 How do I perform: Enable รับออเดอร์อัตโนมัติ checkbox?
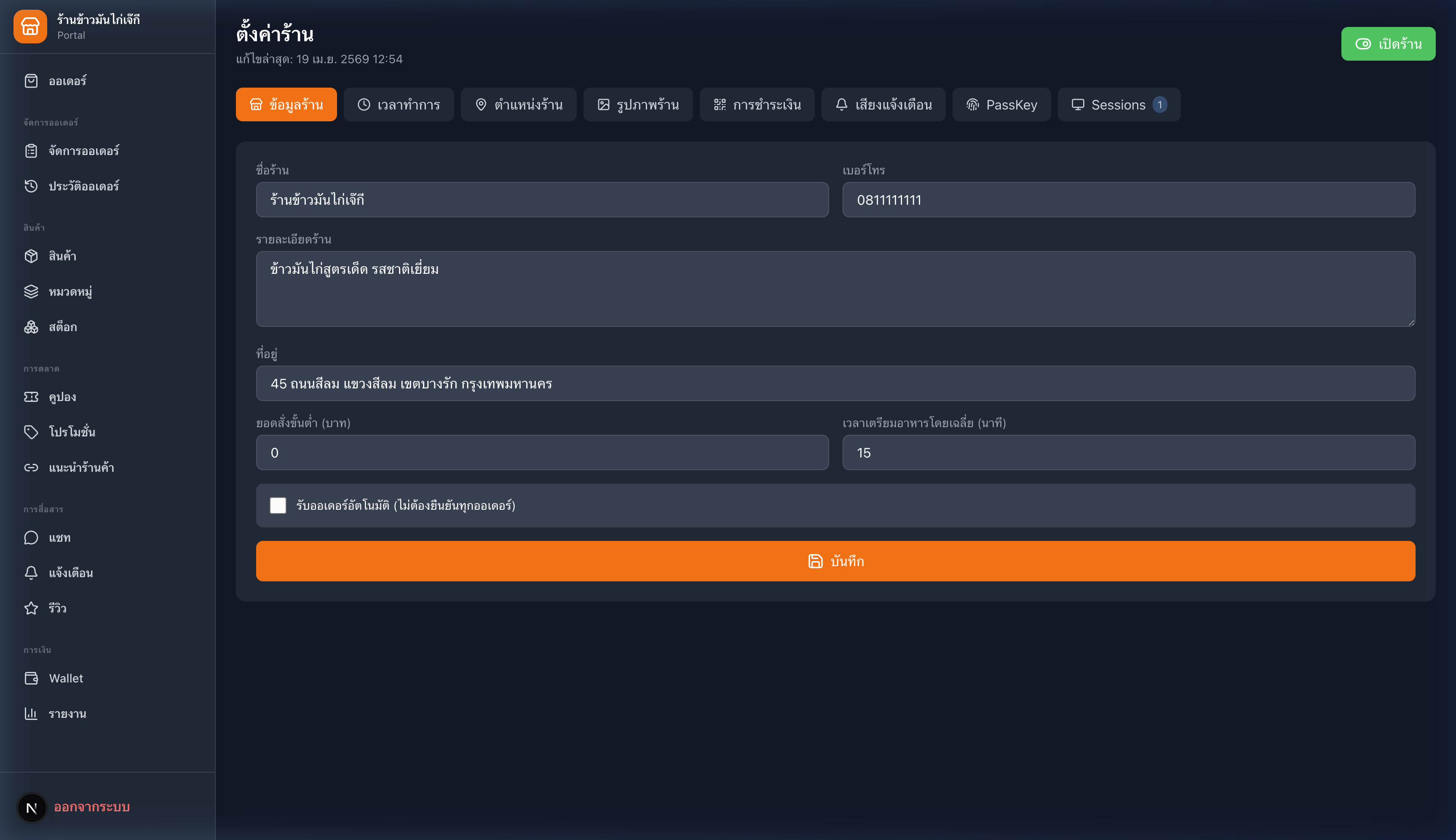[278, 506]
